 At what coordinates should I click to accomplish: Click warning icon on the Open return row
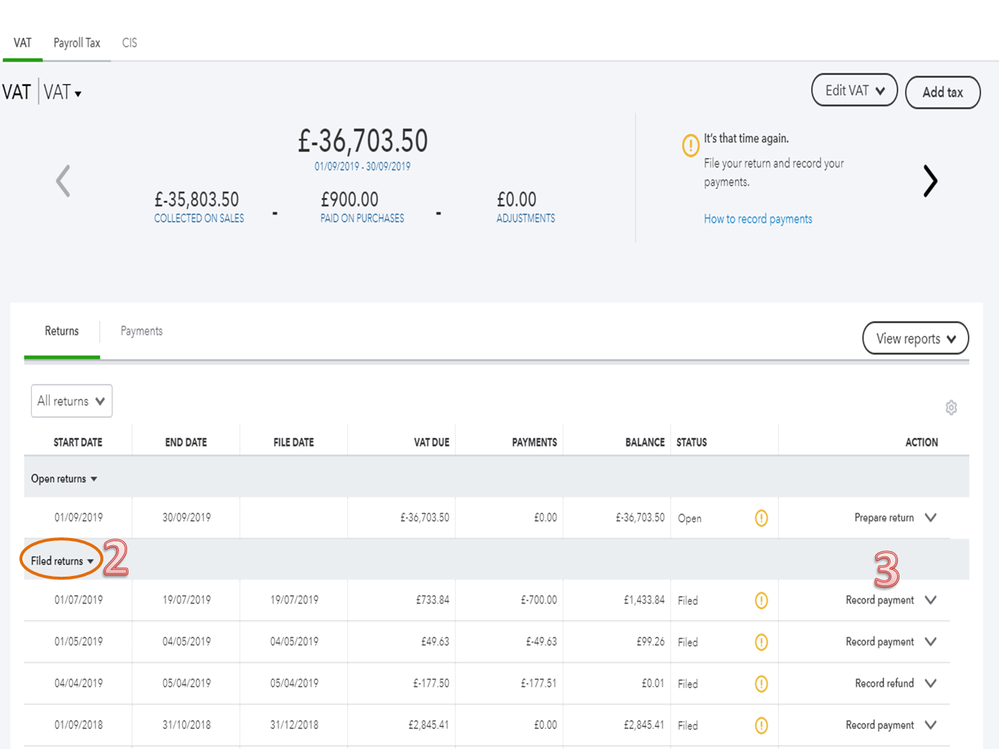pos(761,518)
